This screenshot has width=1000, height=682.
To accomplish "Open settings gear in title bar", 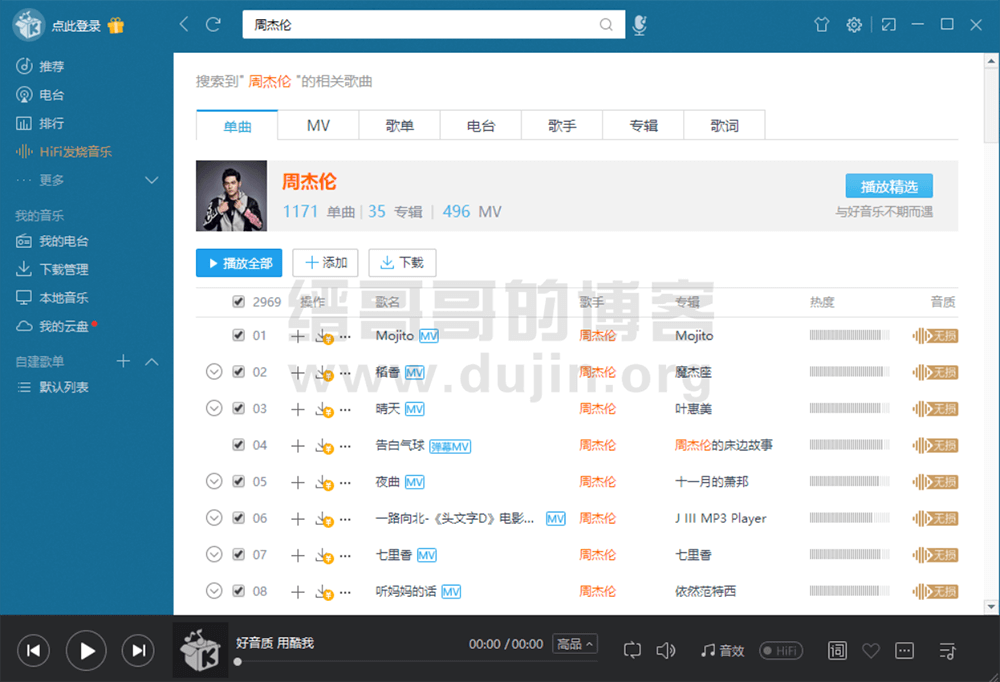I will pyautogui.click(x=853, y=25).
